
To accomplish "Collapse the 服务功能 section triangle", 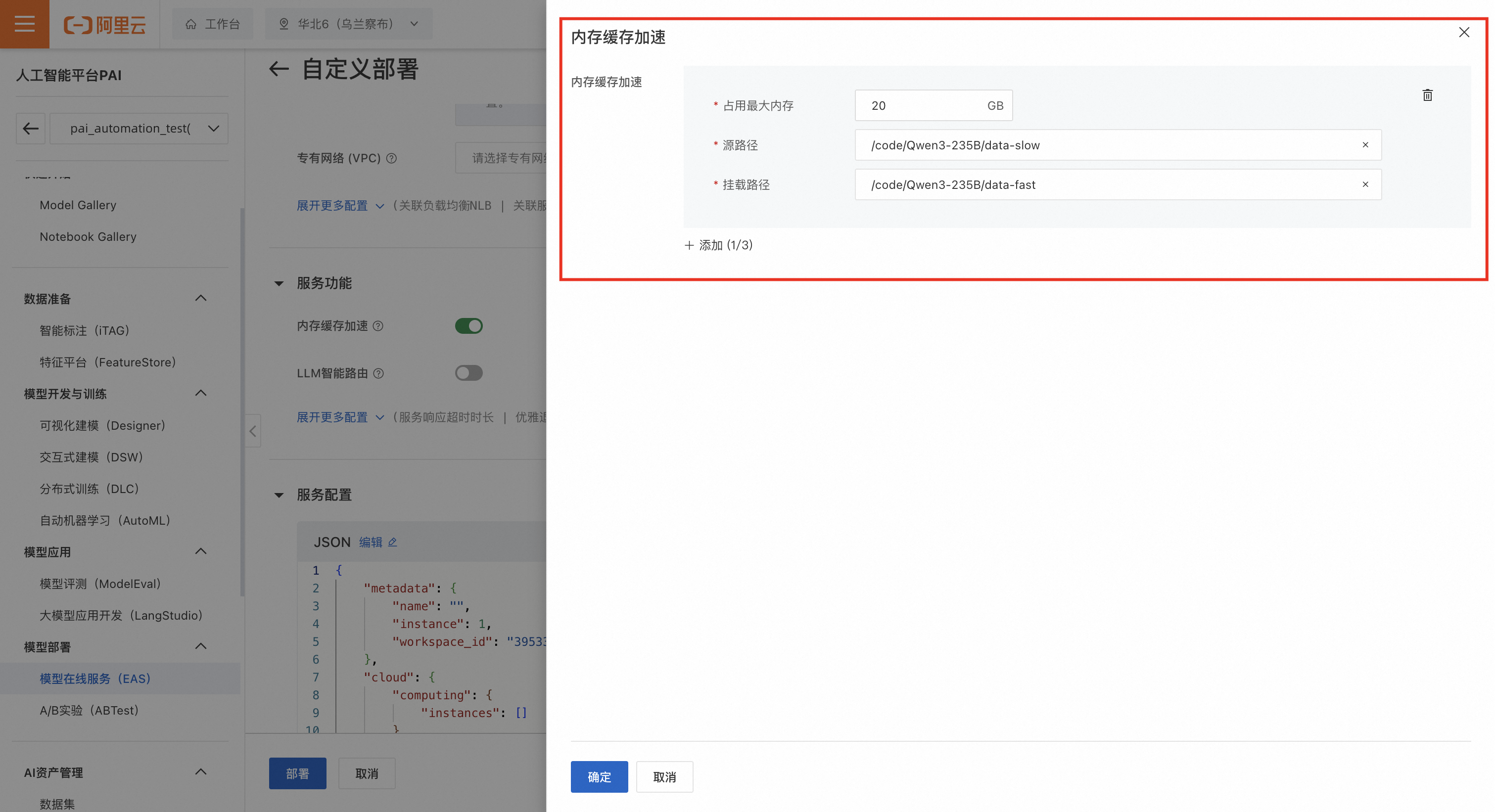I will tap(279, 284).
